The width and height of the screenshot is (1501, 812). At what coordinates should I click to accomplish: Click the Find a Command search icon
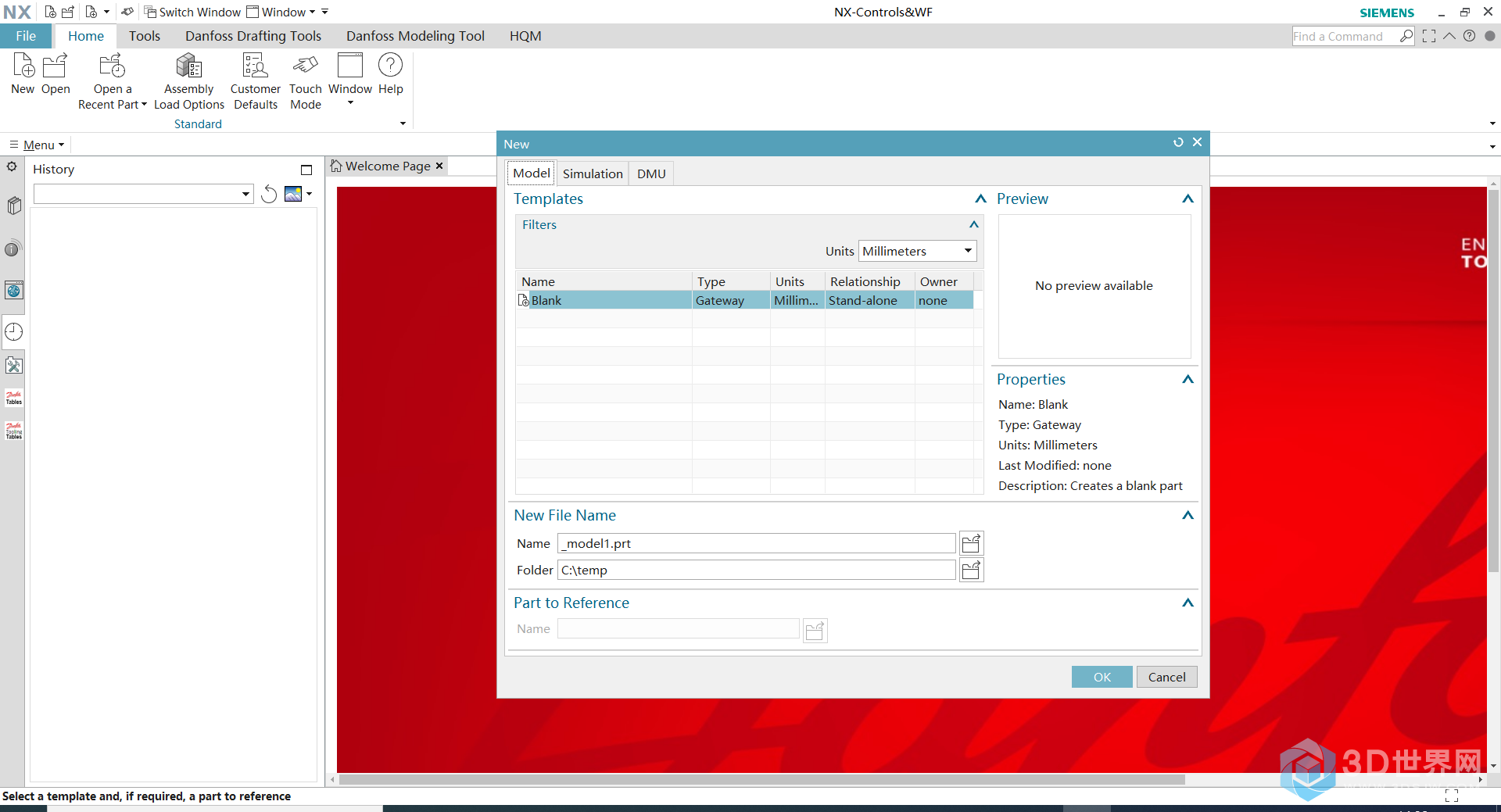coord(1406,36)
